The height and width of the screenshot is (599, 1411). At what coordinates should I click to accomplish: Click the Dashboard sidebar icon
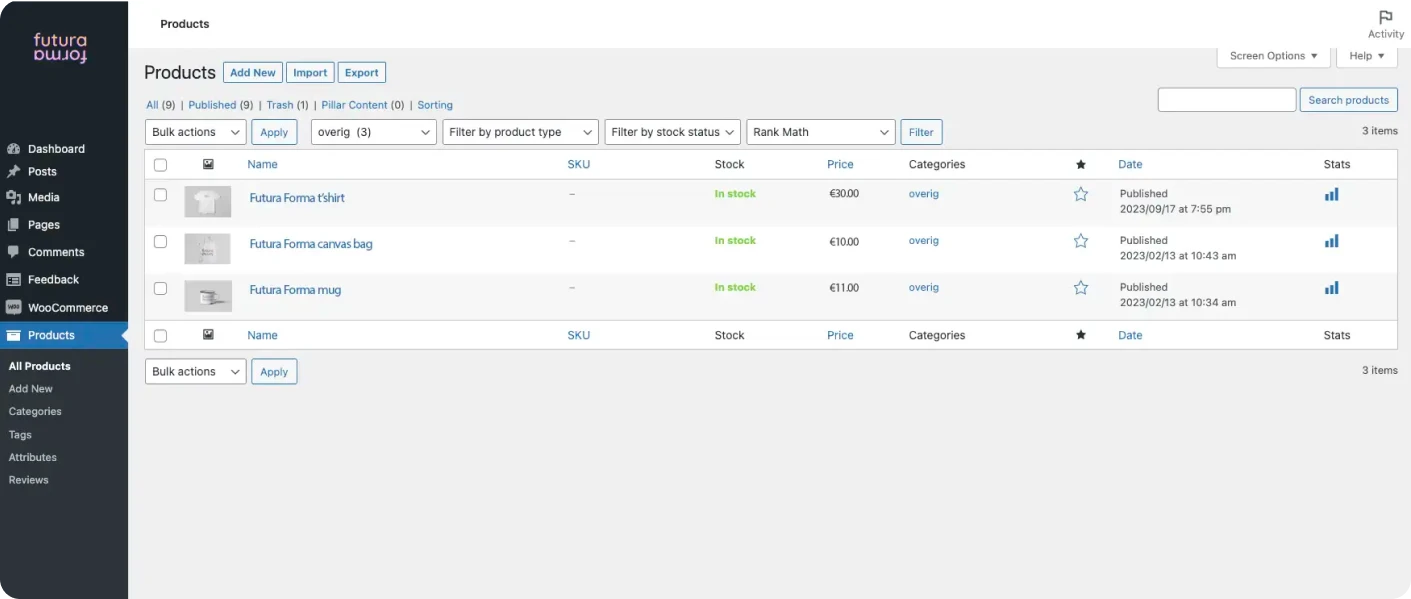(x=13, y=149)
